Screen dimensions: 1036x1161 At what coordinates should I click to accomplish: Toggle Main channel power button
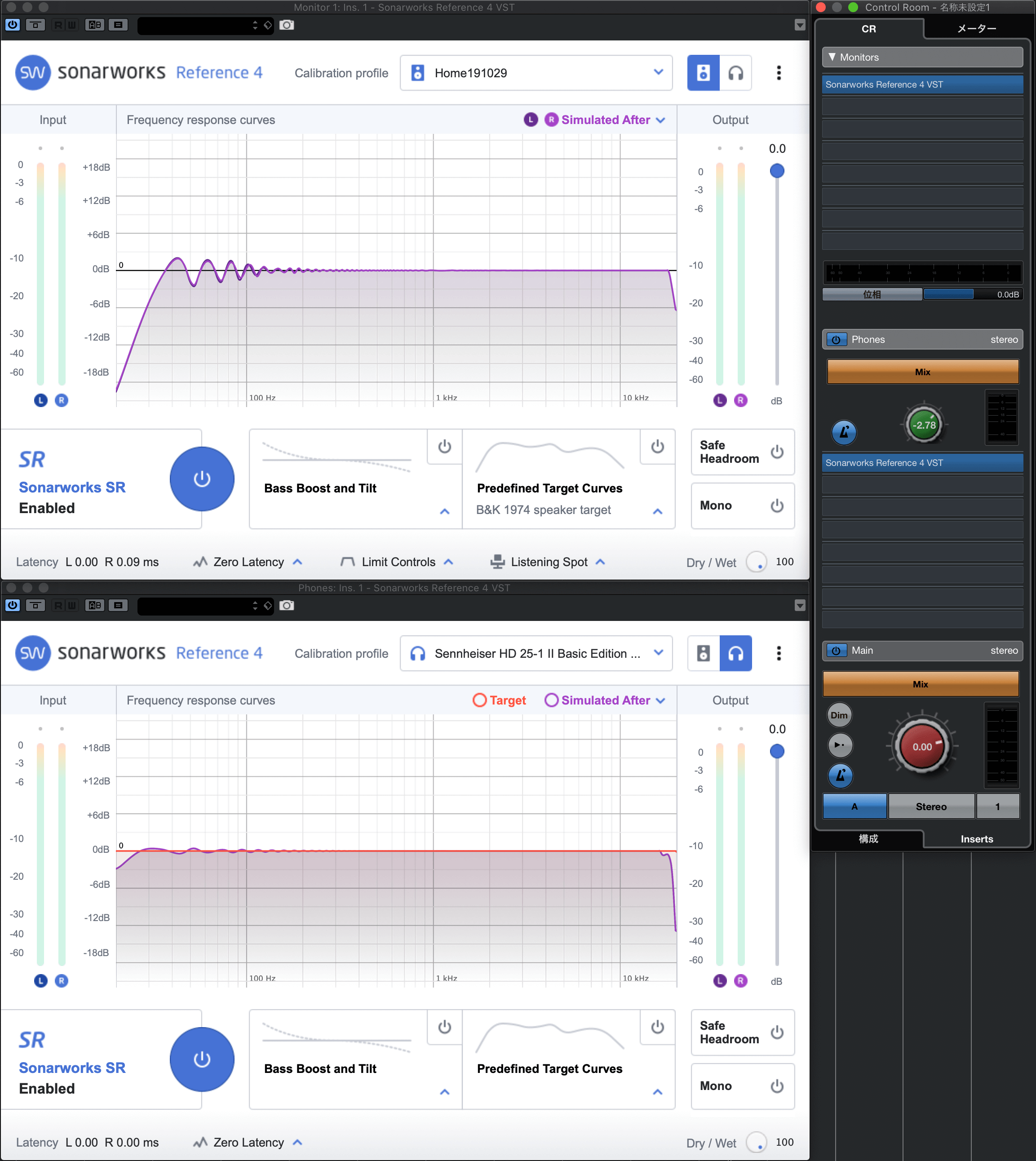click(836, 650)
